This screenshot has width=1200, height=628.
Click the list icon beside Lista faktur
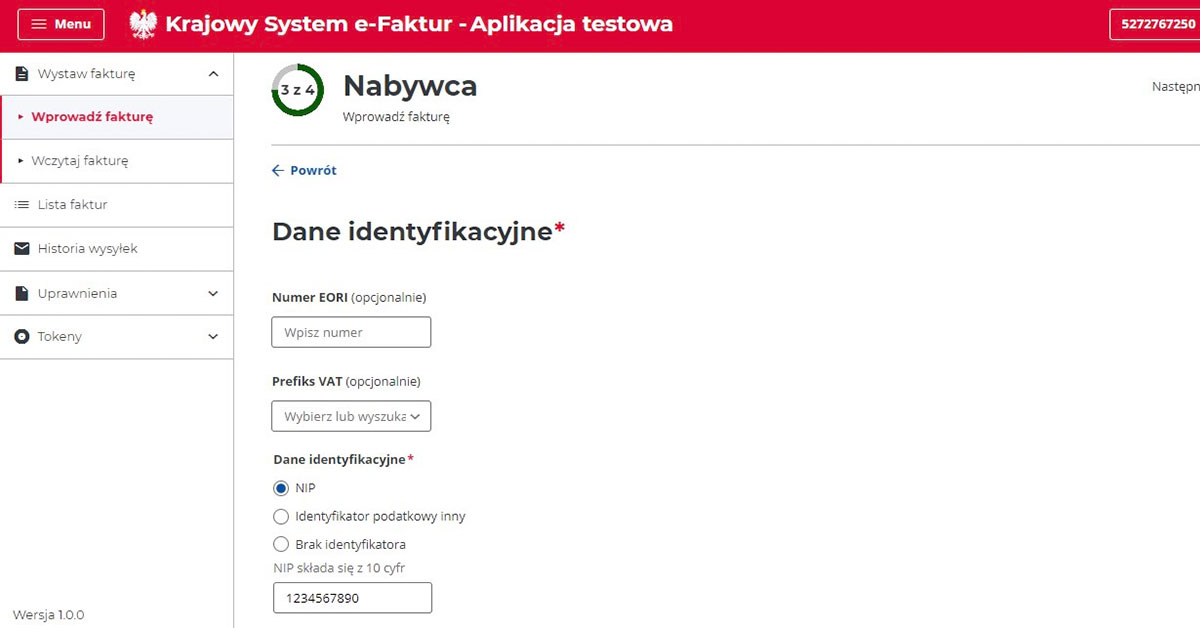tap(22, 205)
